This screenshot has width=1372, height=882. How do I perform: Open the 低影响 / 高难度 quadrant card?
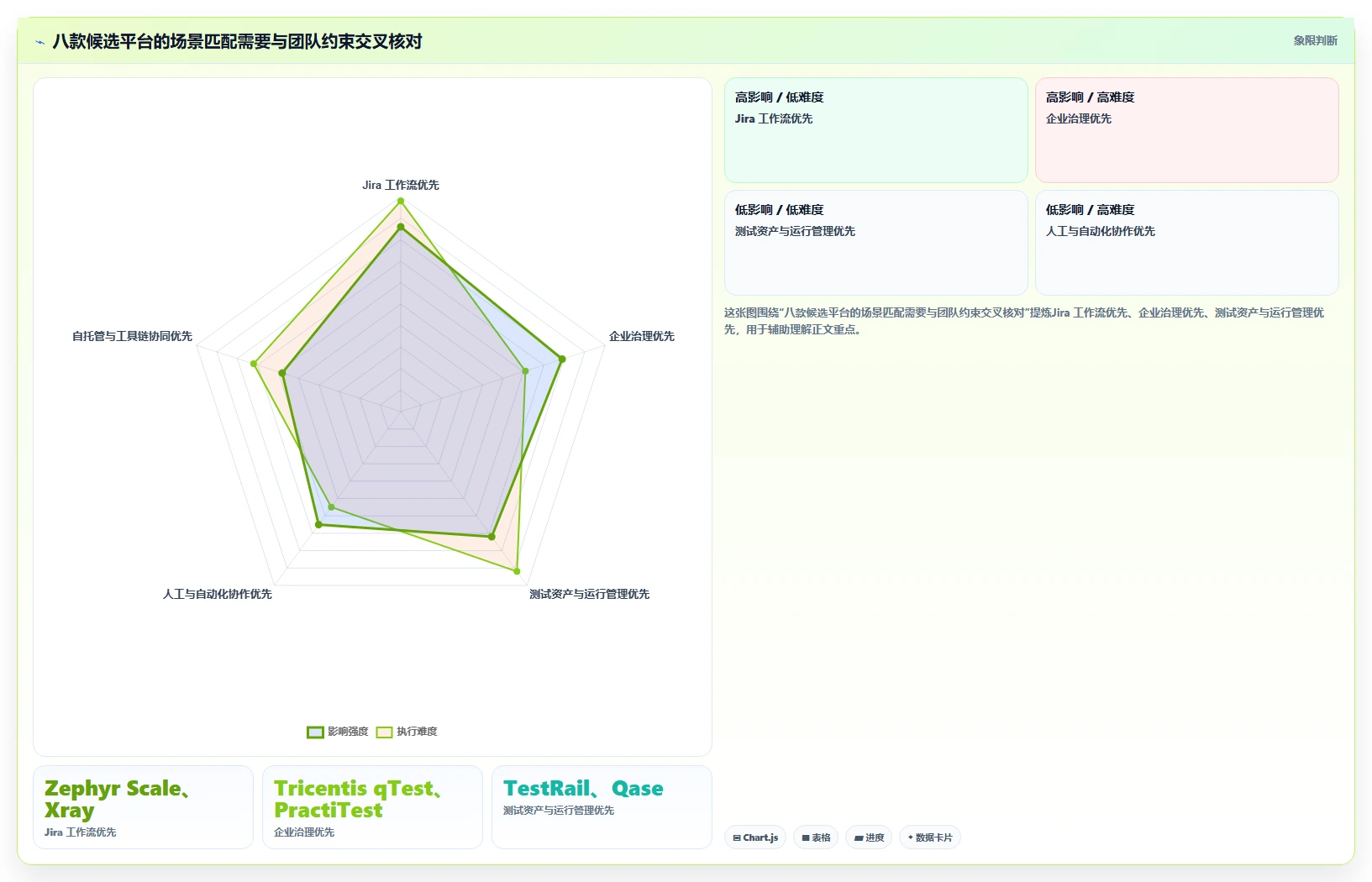(1186, 243)
